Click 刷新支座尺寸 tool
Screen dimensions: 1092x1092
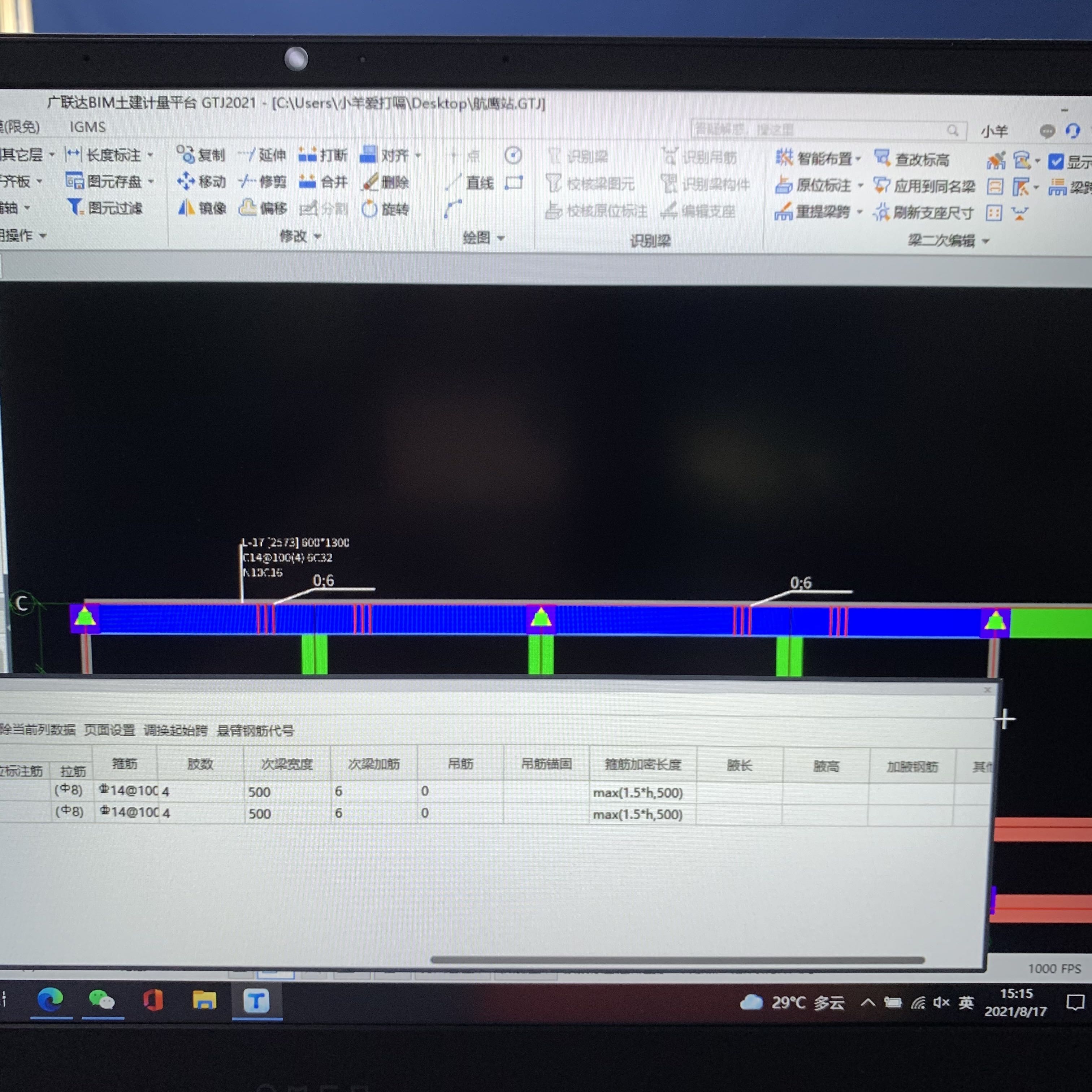pyautogui.click(x=923, y=213)
